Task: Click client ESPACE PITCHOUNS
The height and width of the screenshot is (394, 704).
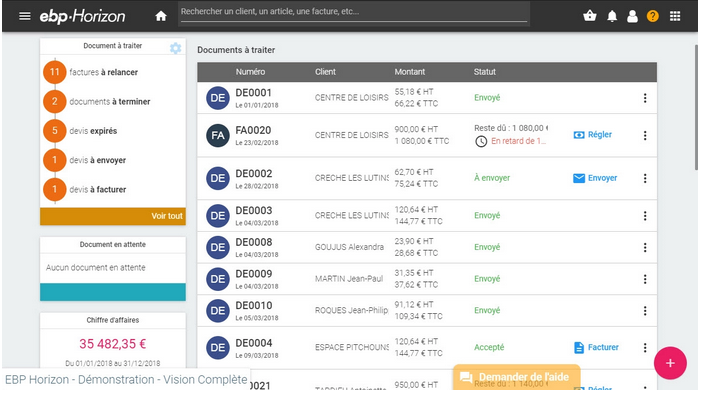Action: click(352, 347)
